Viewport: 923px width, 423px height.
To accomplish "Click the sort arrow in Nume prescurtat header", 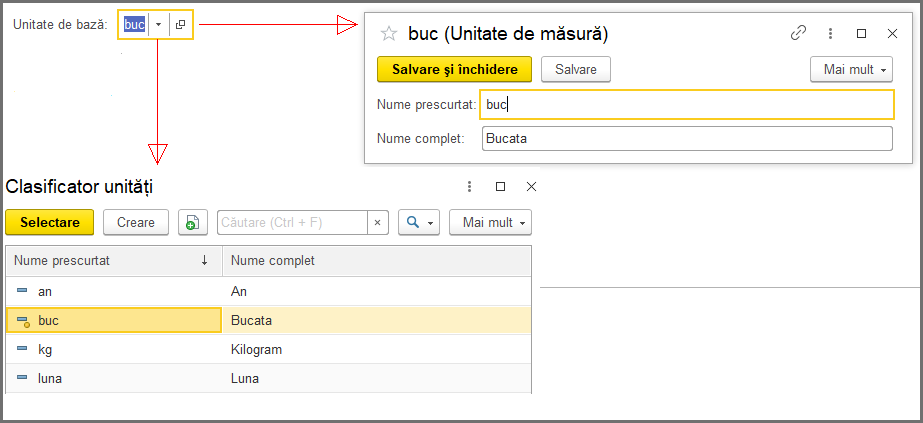I will [x=204, y=261].
